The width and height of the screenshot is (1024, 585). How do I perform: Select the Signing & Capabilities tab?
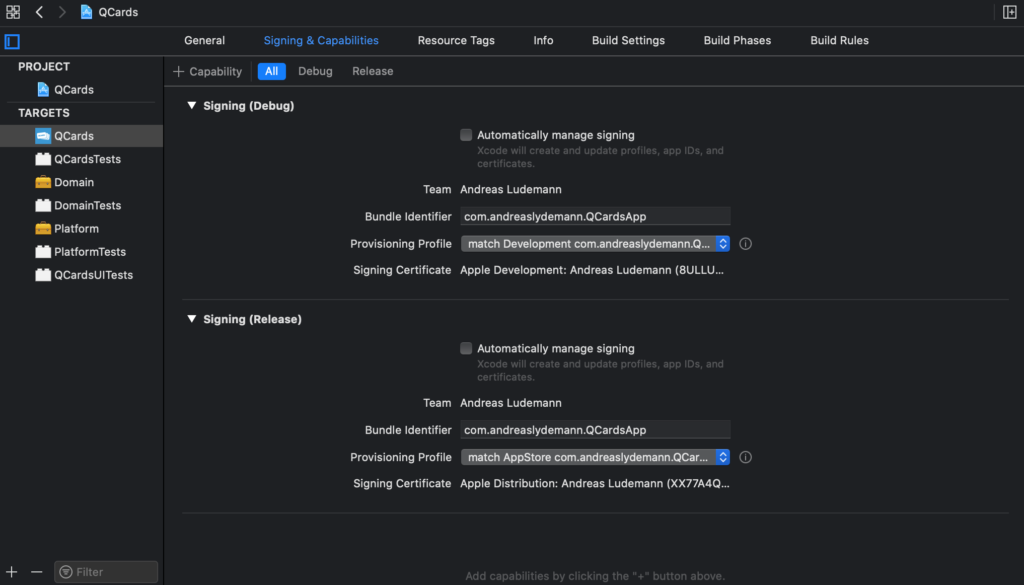coord(321,40)
